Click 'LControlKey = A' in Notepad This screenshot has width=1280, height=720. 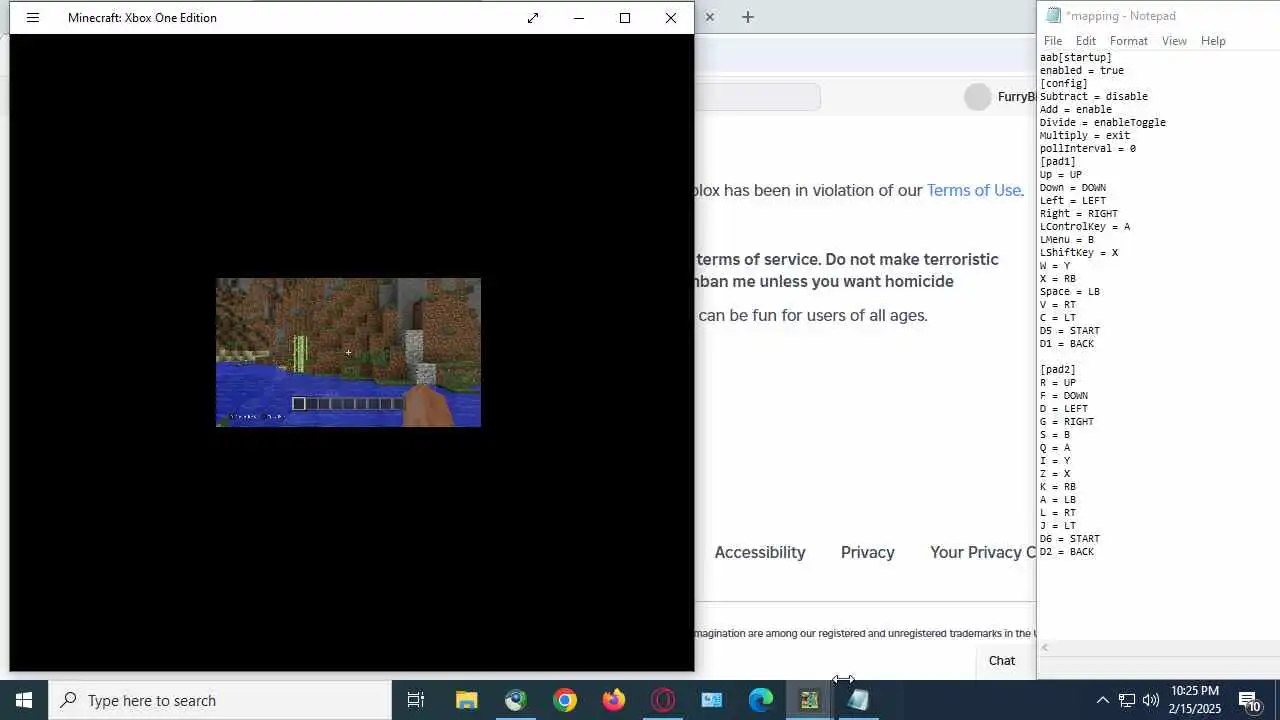(x=1085, y=227)
